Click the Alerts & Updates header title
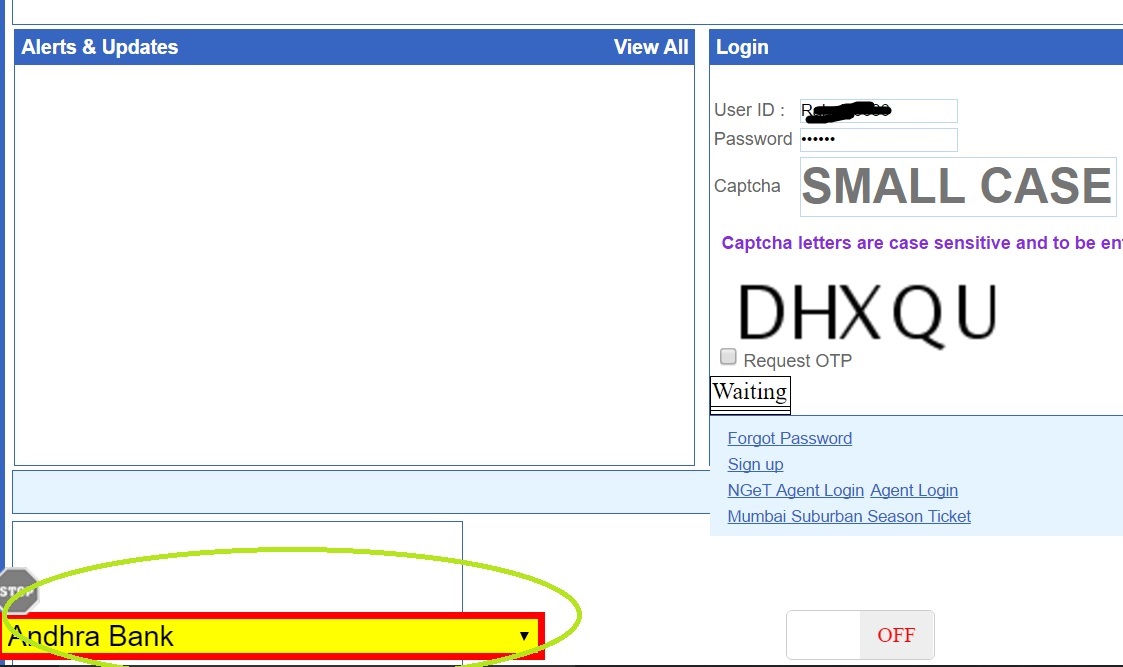 pyautogui.click(x=100, y=47)
